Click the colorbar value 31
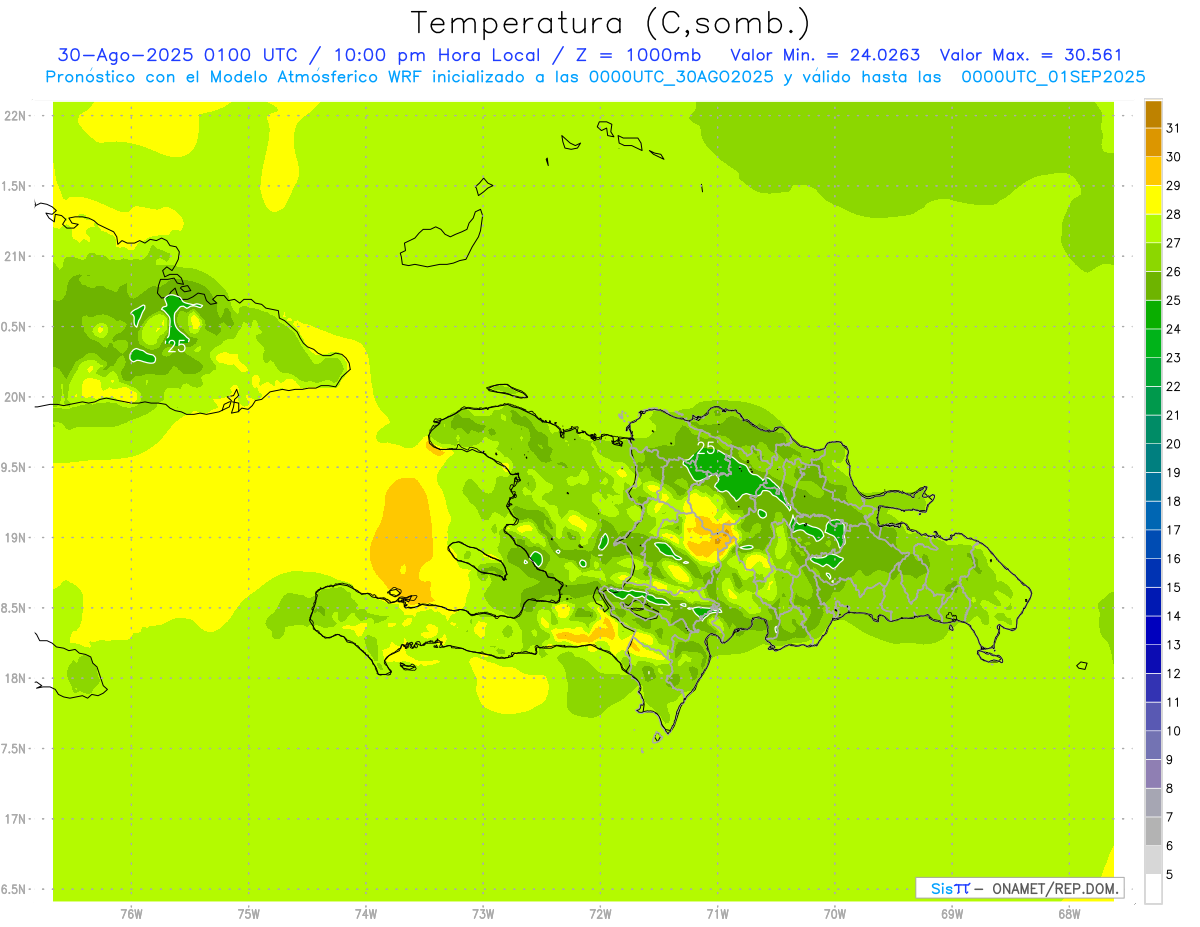Image resolution: width=1200 pixels, height=927 pixels. click(x=1174, y=128)
